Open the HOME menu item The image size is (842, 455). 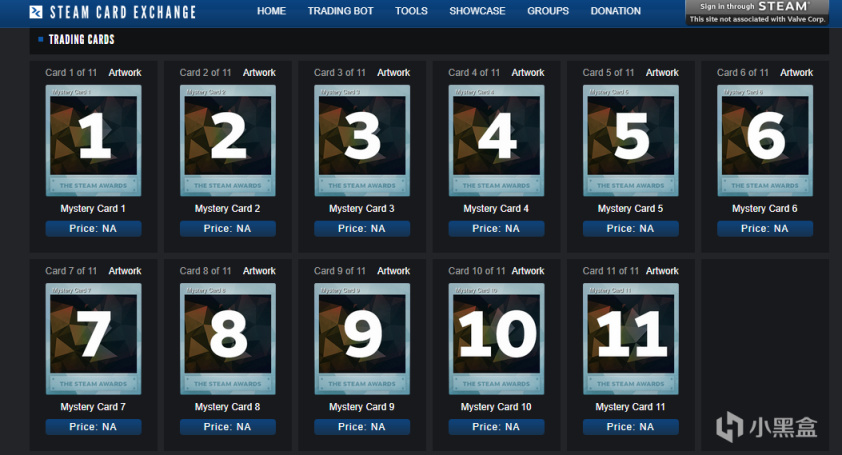click(271, 11)
